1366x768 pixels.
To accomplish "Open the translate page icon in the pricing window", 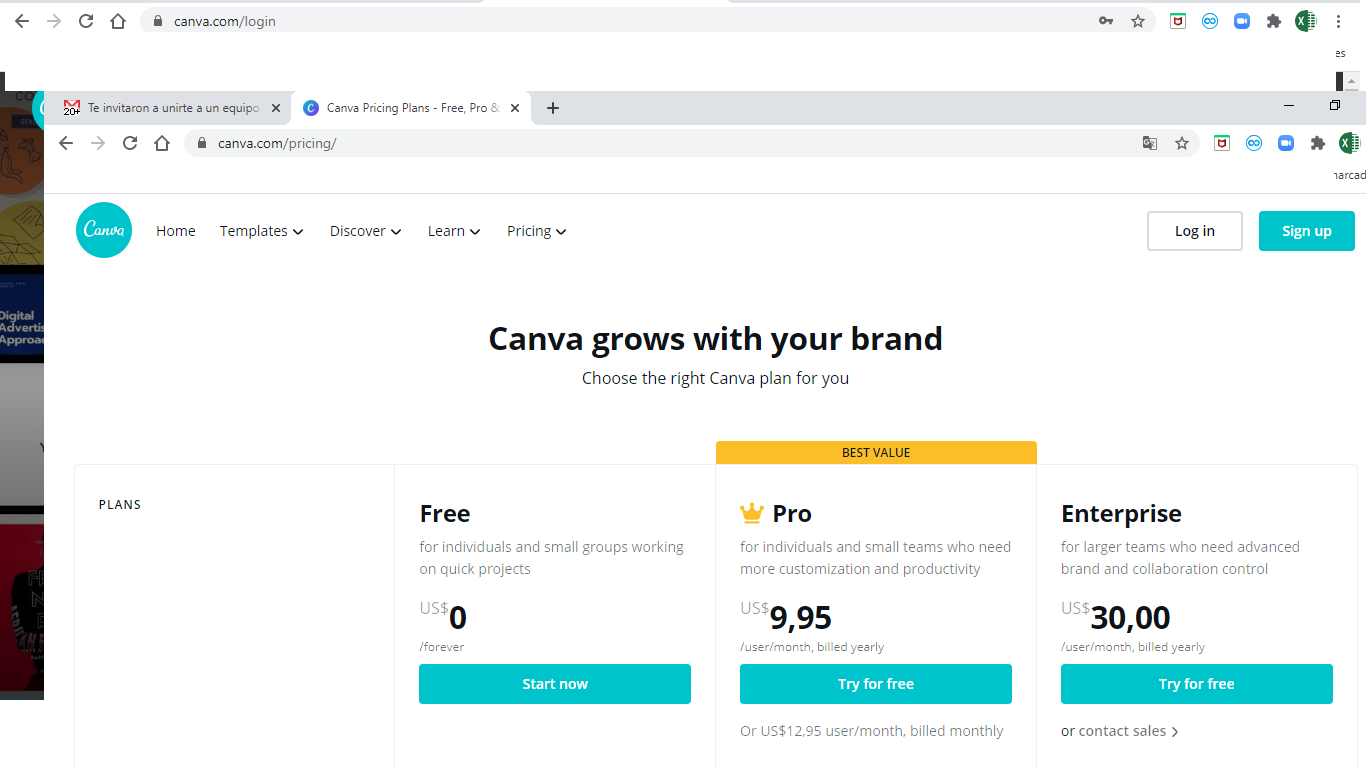I will pos(1150,143).
